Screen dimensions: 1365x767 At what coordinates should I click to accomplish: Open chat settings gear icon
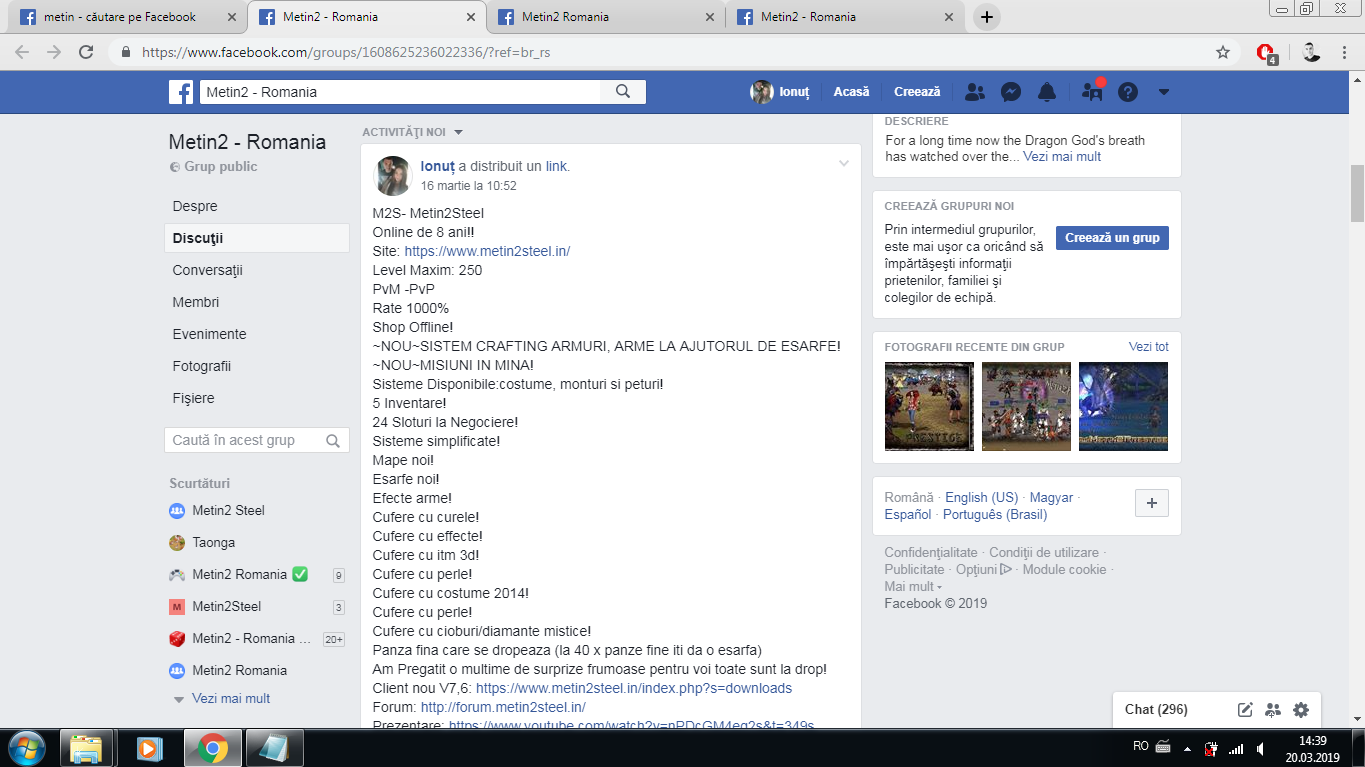coord(1300,710)
